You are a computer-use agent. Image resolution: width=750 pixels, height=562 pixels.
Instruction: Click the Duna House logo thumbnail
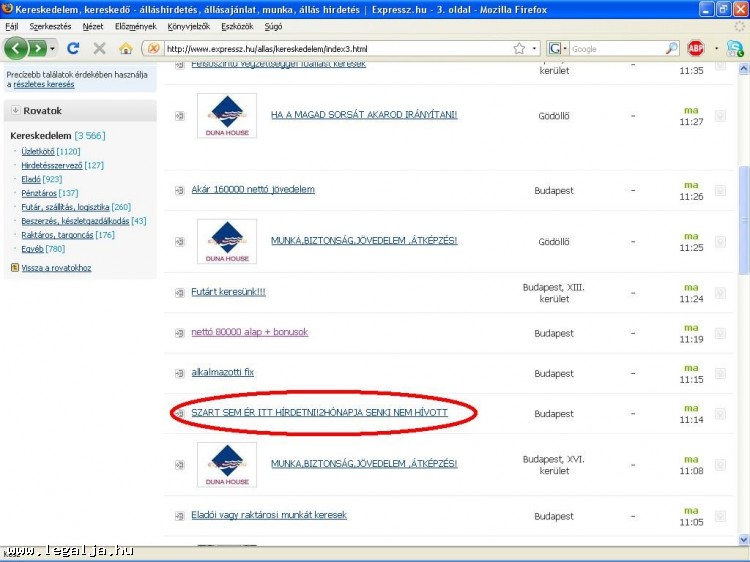click(x=227, y=116)
